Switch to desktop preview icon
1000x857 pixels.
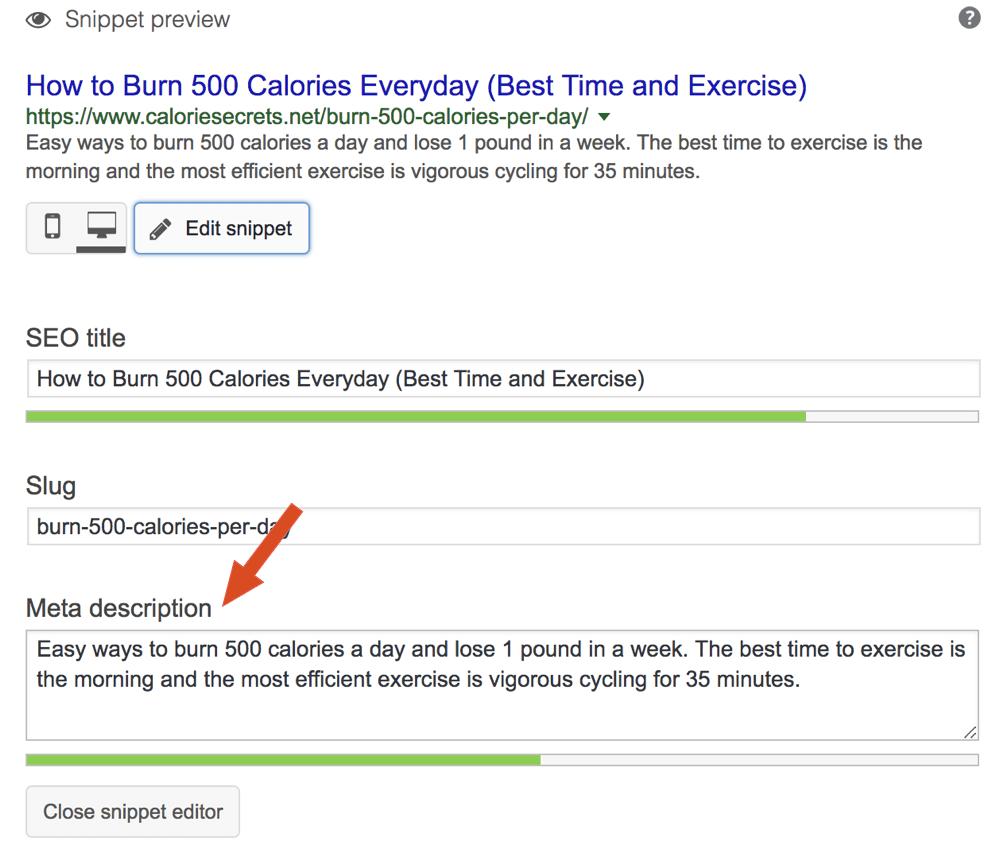[101, 227]
